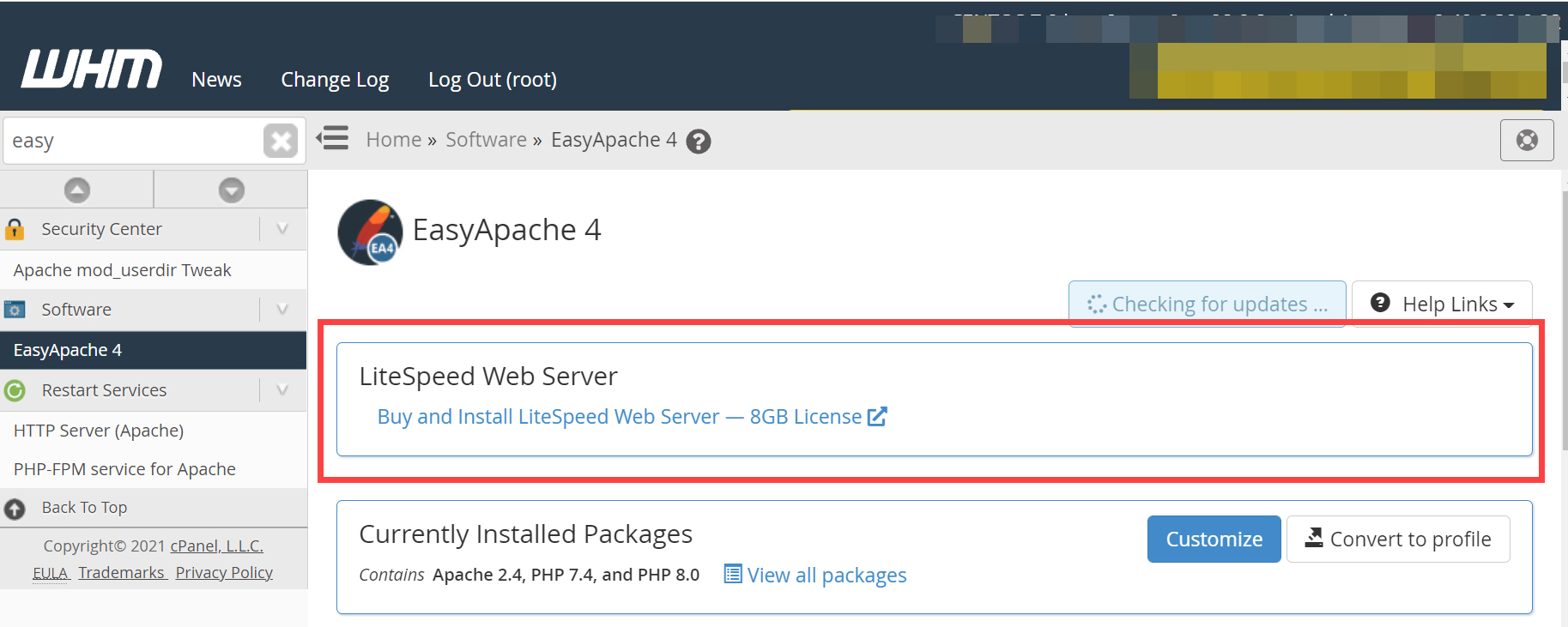Clear the sidebar search with X icon
The width and height of the screenshot is (1568, 627).
(x=281, y=141)
